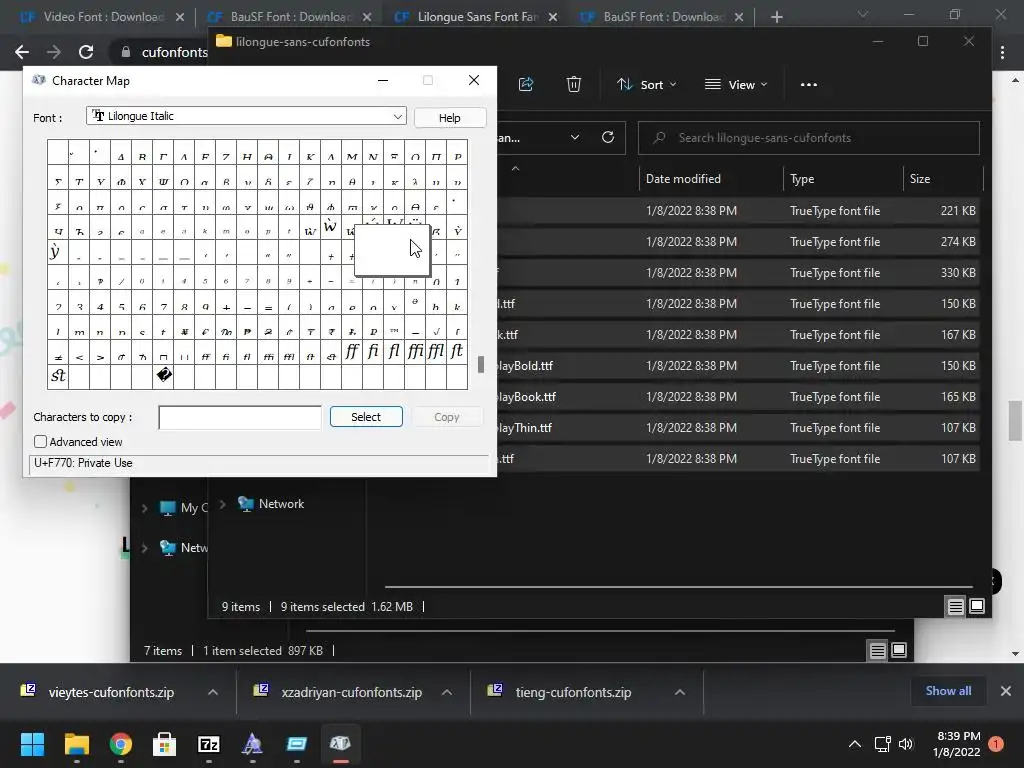
Task: Open Microsoft Store from taskbar
Action: tap(165, 744)
